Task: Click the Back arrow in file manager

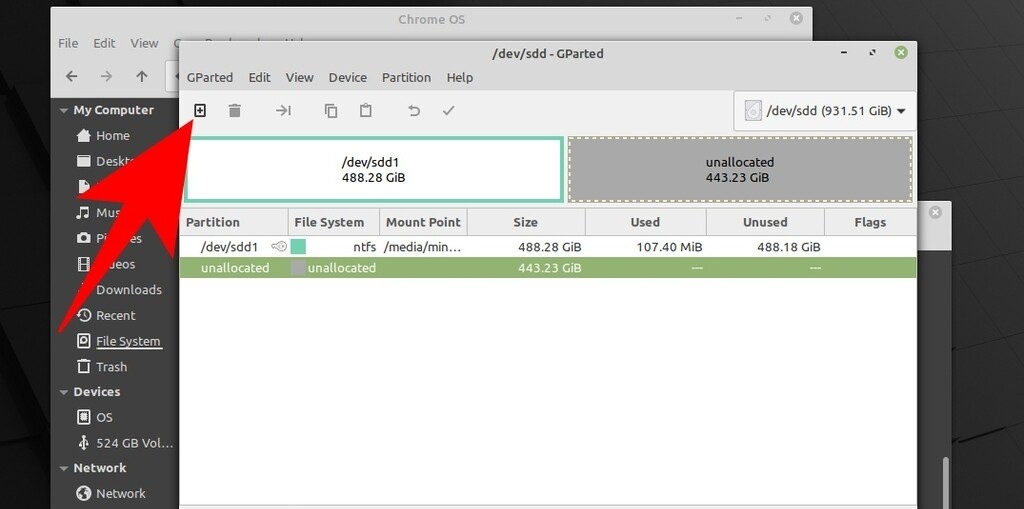Action: (72, 76)
